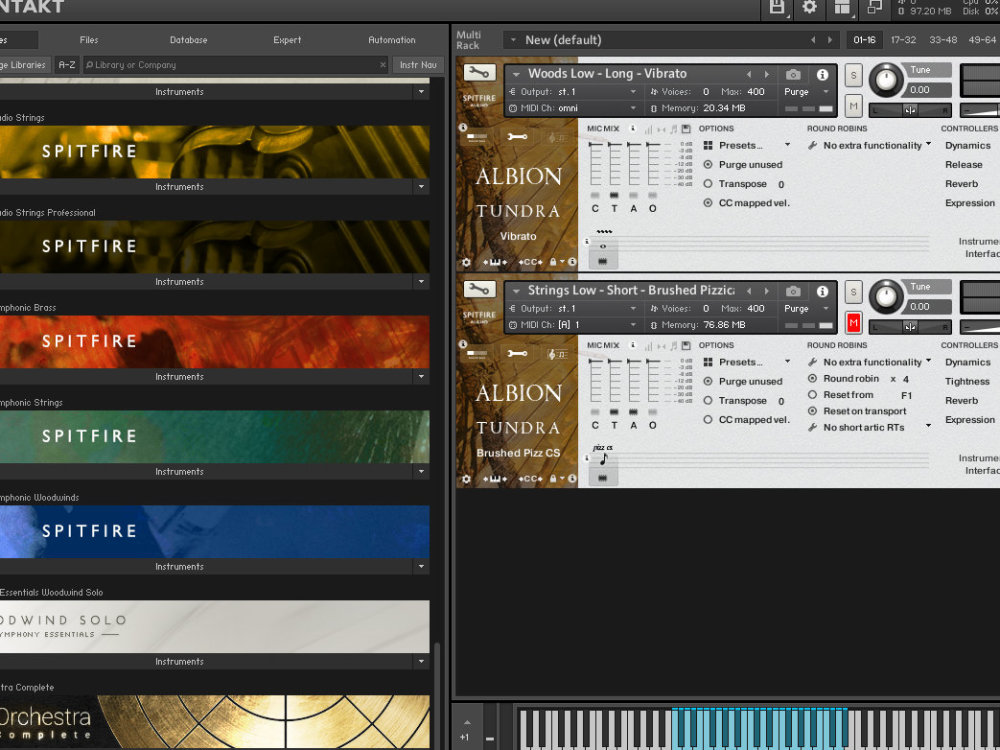This screenshot has height=750, width=1000.
Task: Click lock icon in Strings Low panel
Action: pyautogui.click(x=553, y=478)
